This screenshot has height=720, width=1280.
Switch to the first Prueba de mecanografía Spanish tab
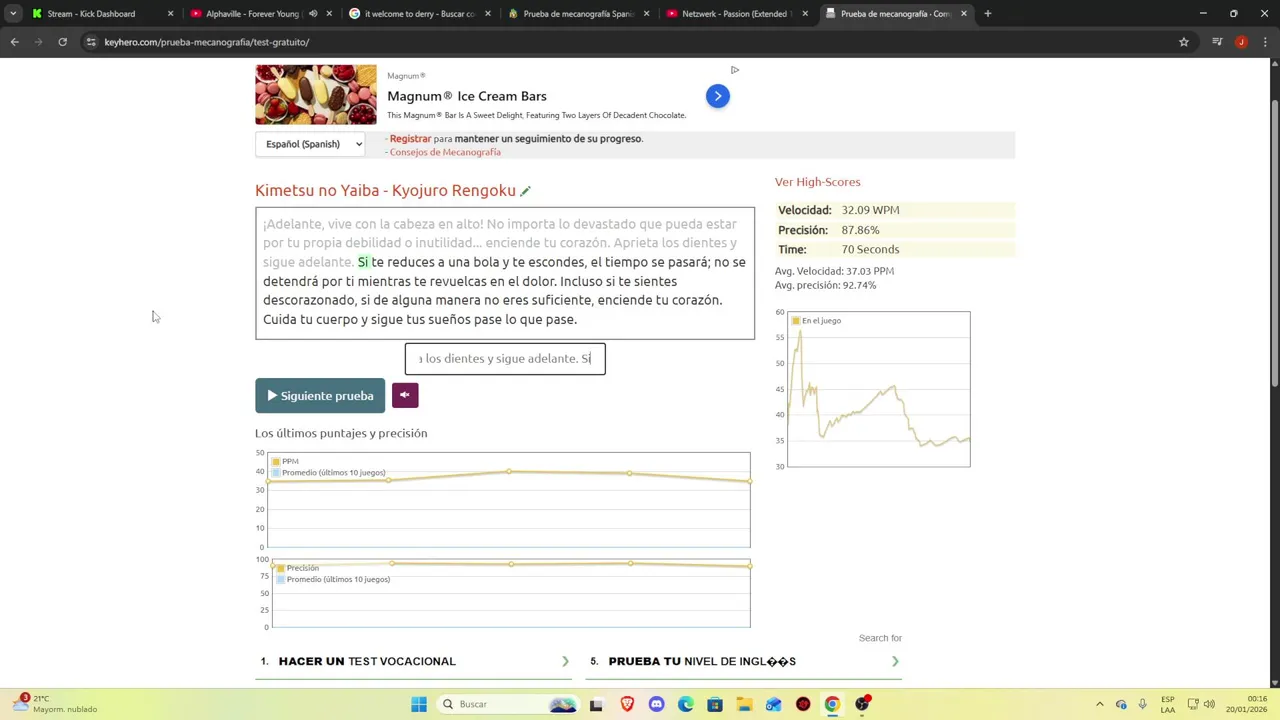click(578, 14)
